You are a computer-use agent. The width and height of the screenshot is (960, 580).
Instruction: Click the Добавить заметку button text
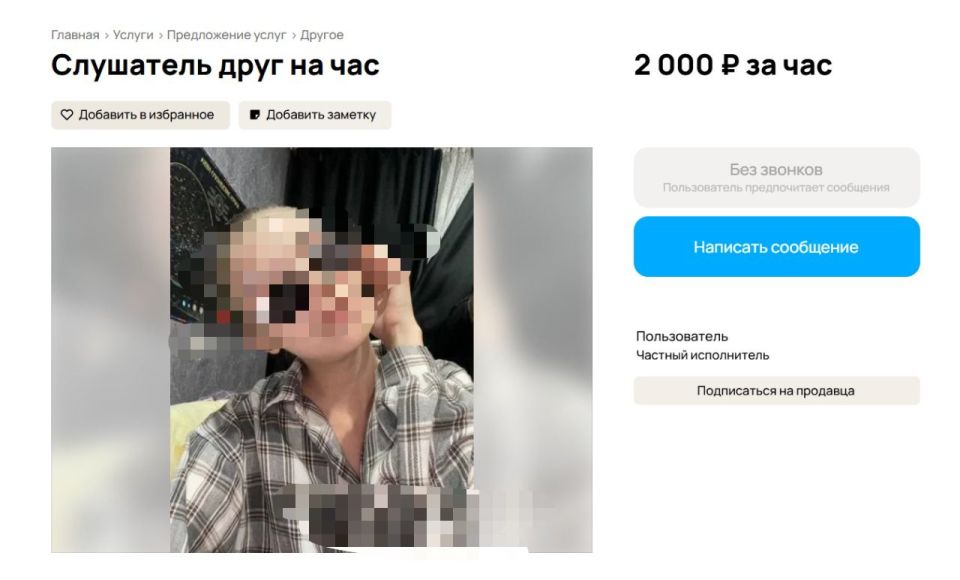point(321,115)
